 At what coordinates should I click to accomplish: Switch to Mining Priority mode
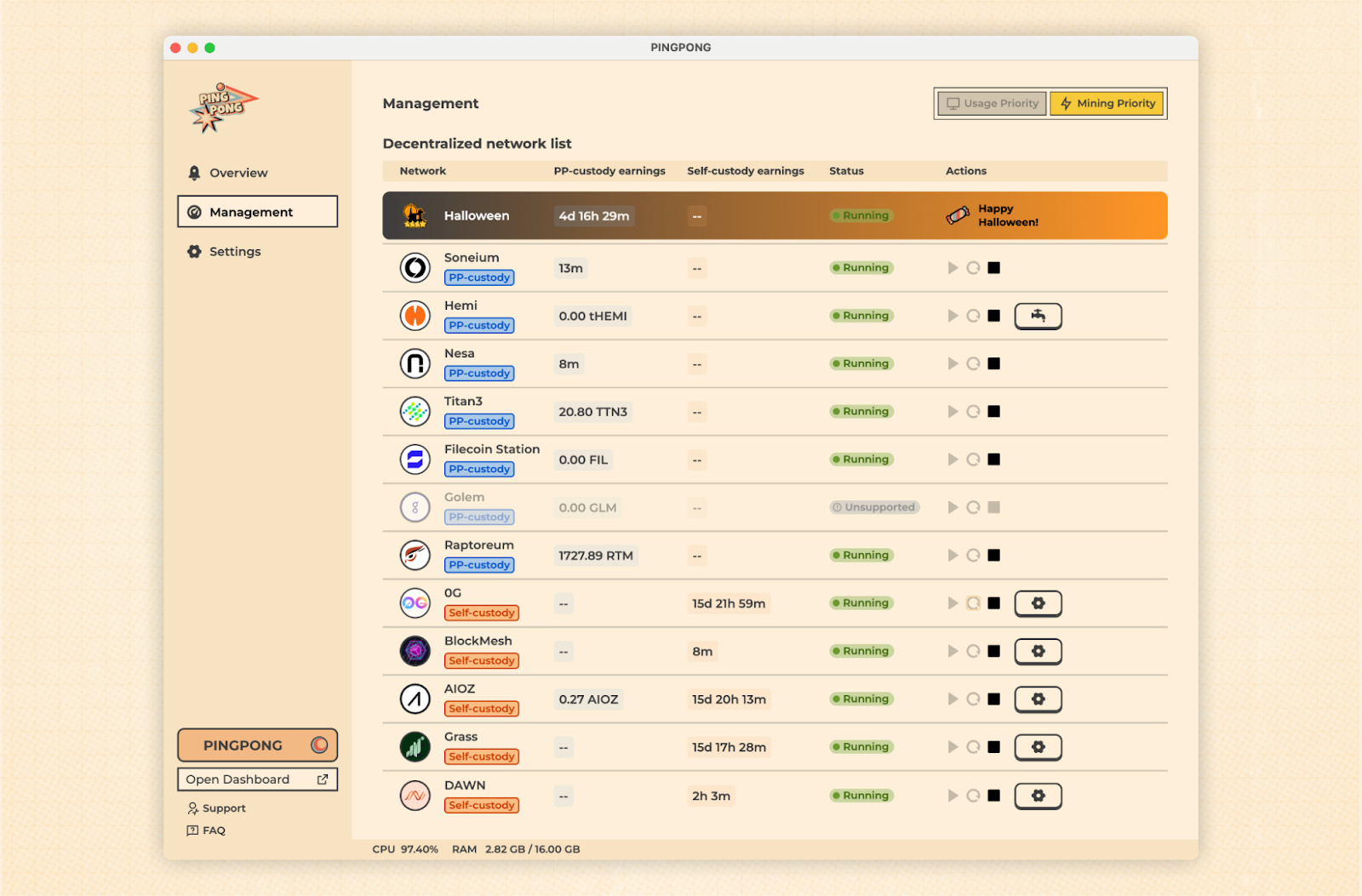tap(1107, 104)
